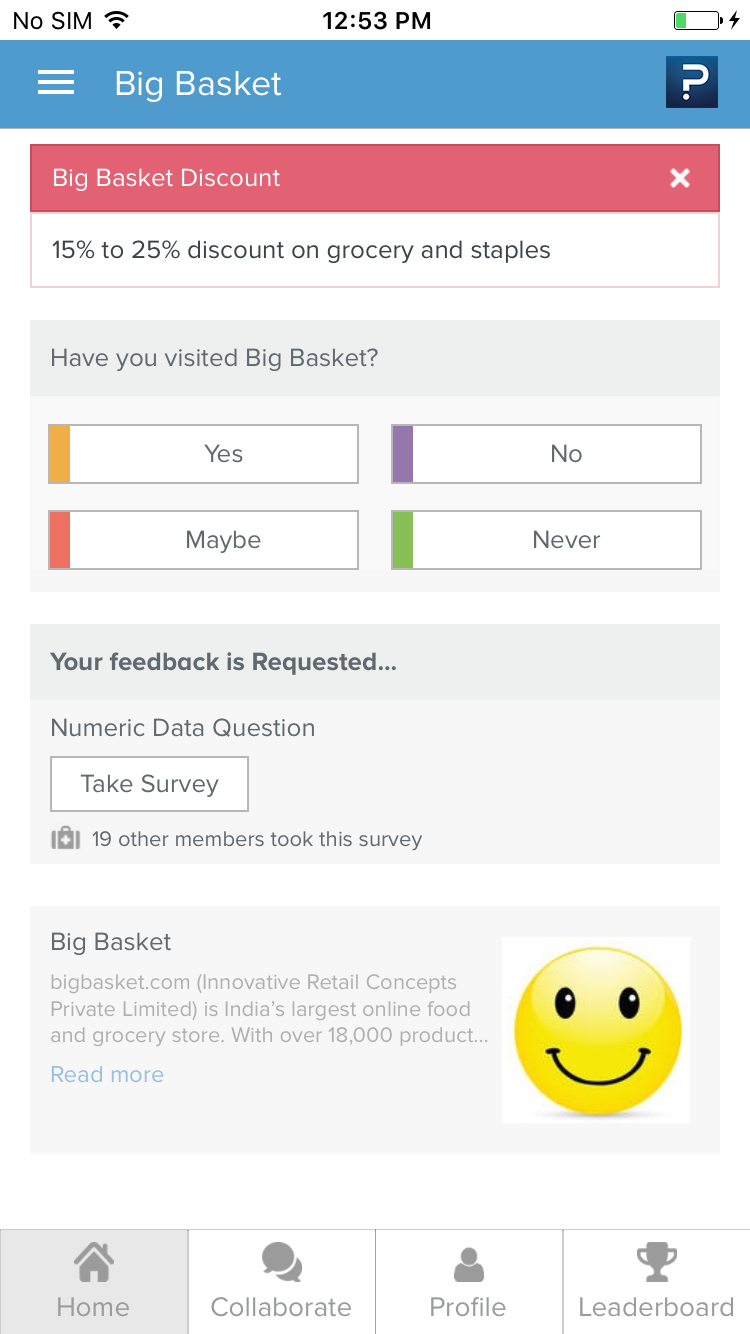This screenshot has height=1334, width=750.
Task: Tap the Home house icon
Action: click(x=94, y=1262)
